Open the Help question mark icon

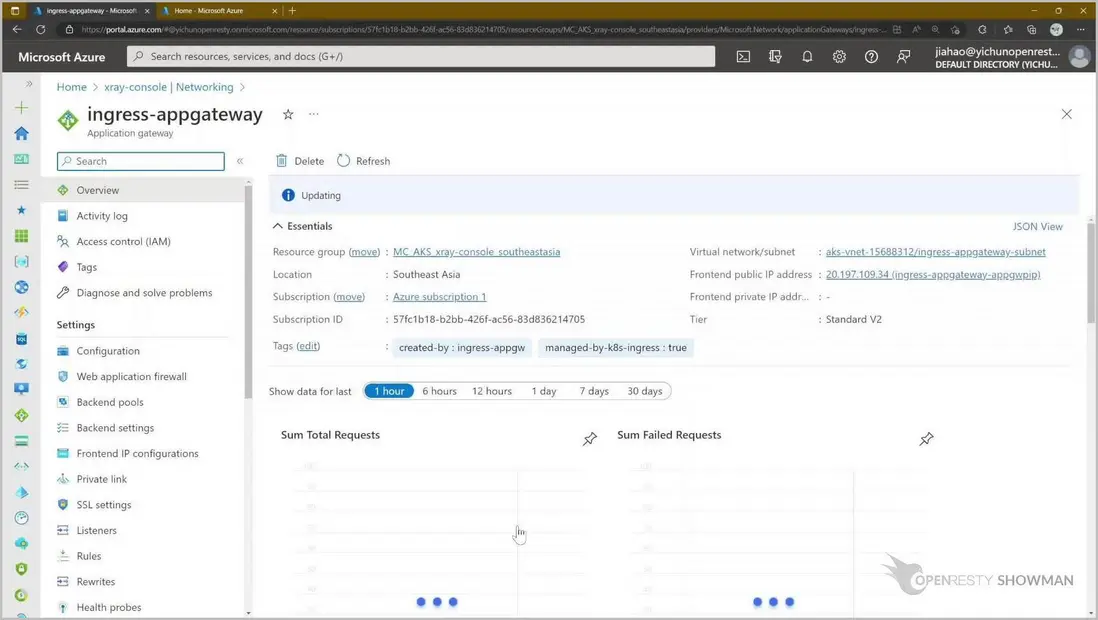pos(871,57)
